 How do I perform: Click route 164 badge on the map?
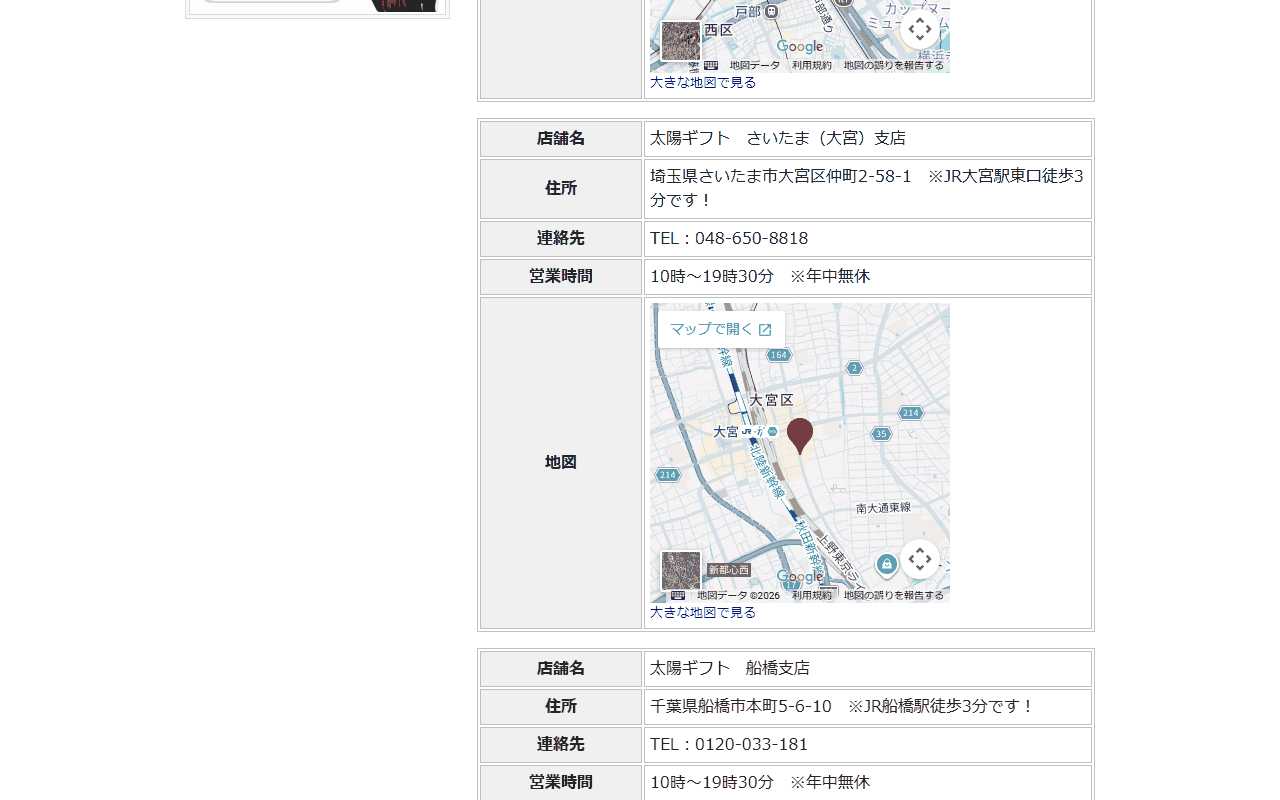pyautogui.click(x=779, y=355)
